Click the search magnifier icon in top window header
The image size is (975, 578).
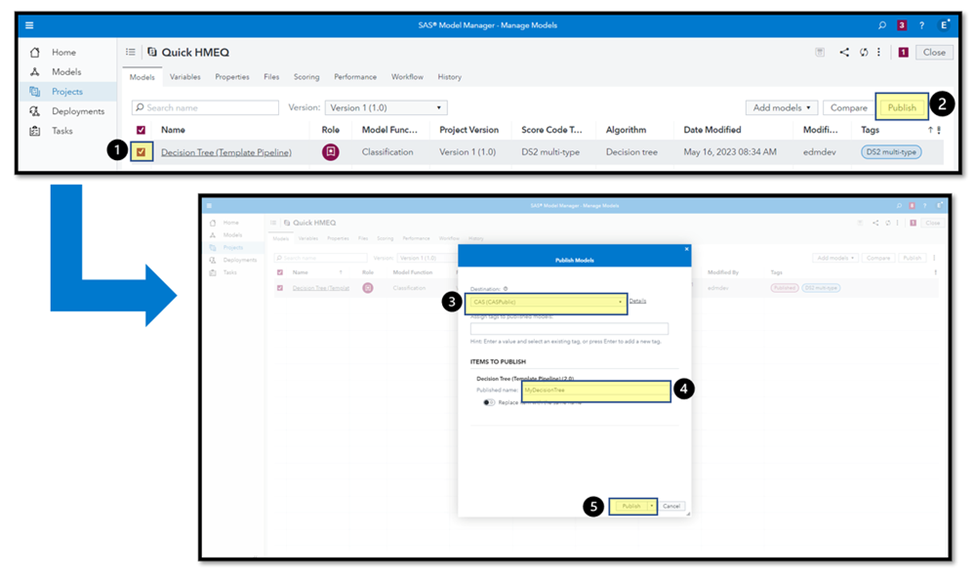click(x=882, y=25)
